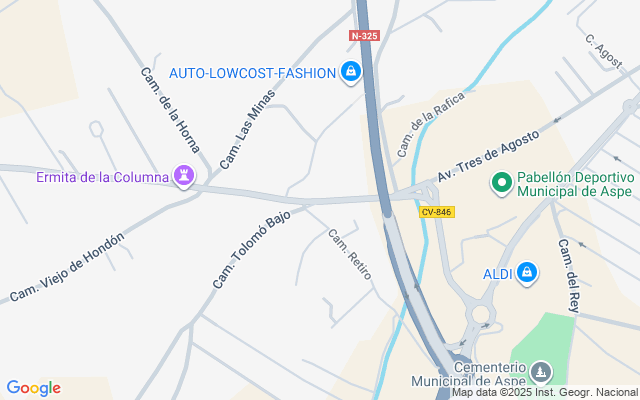Open the Google logo link
Screen dimensions: 640x400
click(33, 388)
